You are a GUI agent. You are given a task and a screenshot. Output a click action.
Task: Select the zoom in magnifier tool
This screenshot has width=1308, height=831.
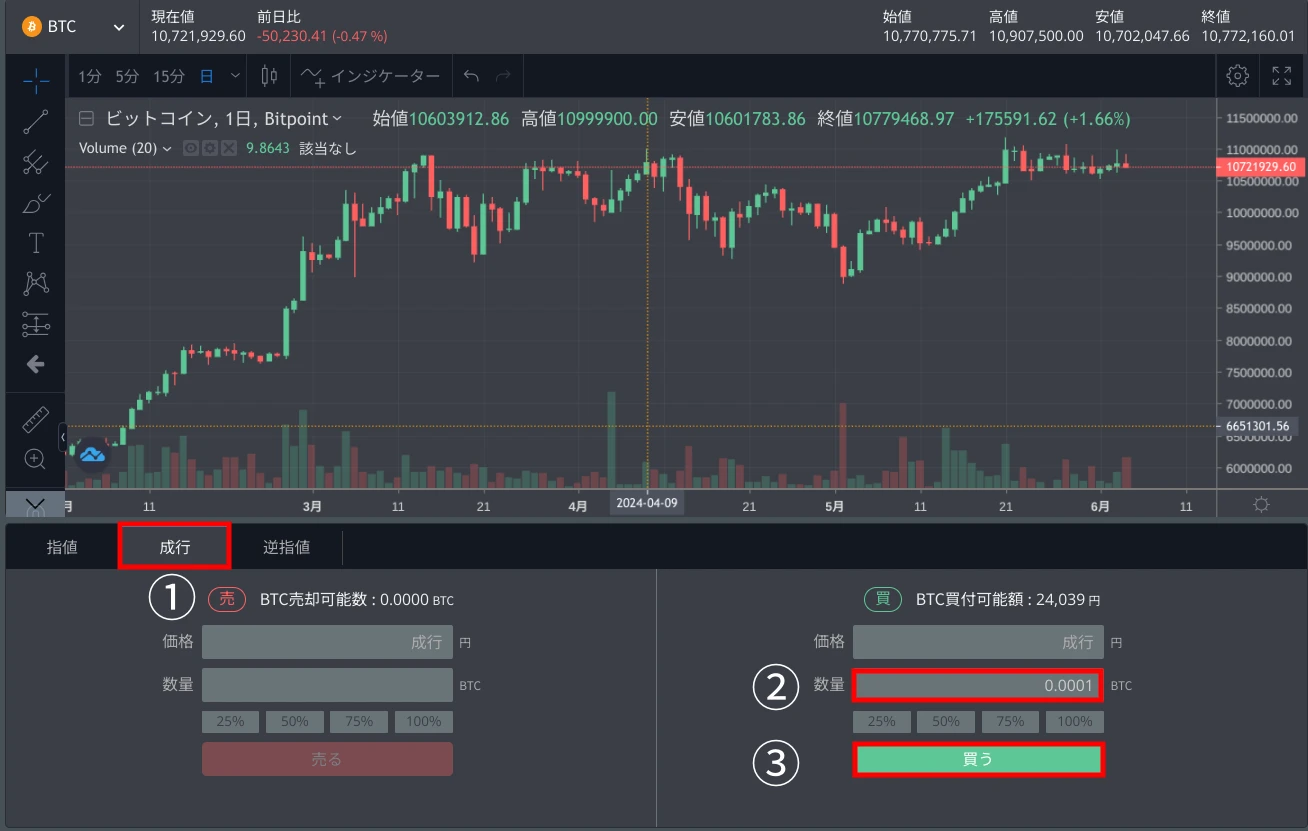[x=36, y=459]
